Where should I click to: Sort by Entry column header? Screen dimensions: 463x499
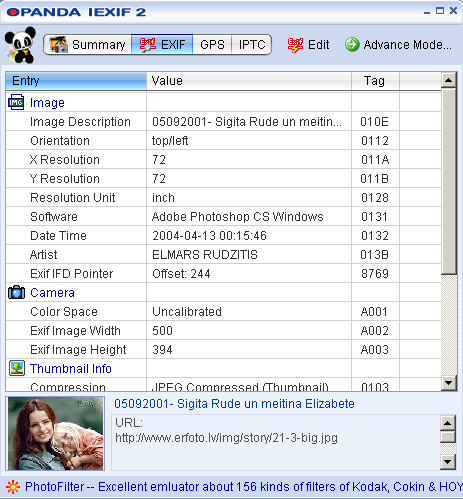coord(76,81)
